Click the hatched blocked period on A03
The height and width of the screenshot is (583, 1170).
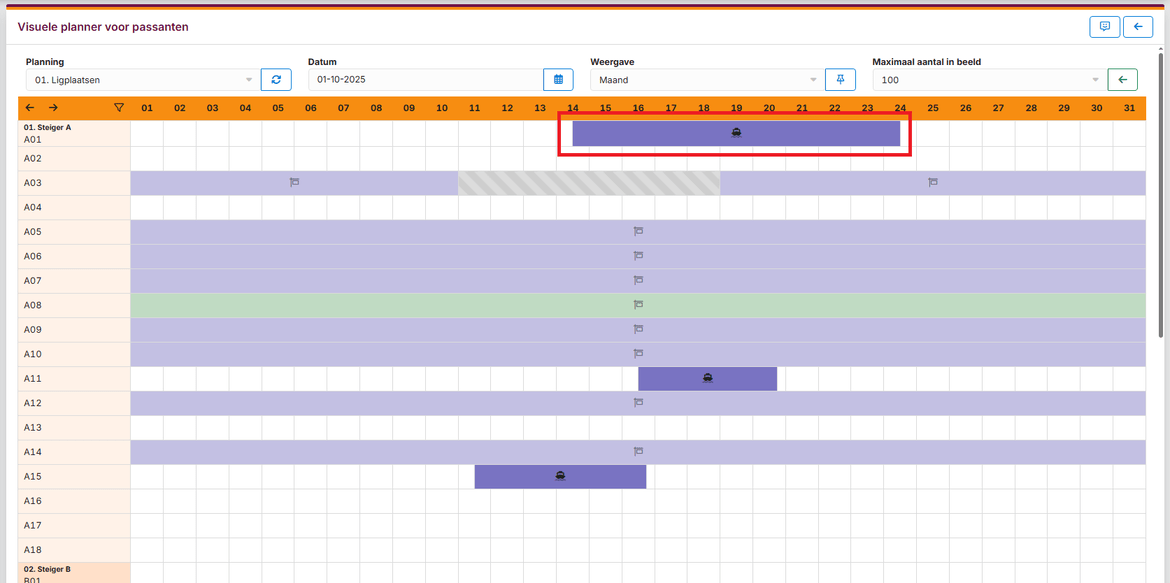(588, 183)
